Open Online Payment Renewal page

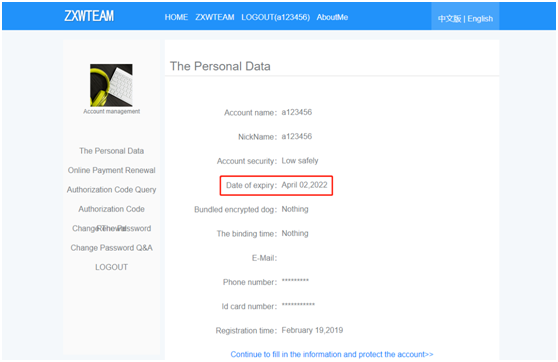(x=111, y=170)
